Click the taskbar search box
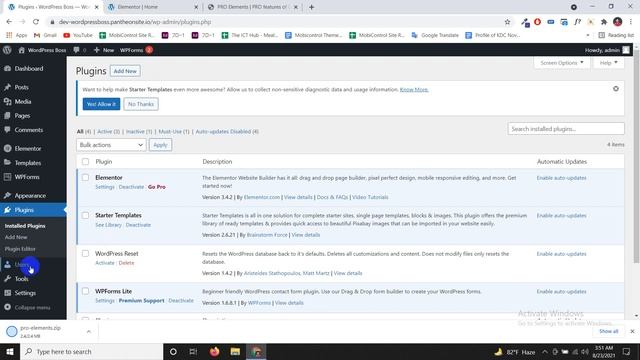Viewport: 640px width, 360px height. click(91, 351)
